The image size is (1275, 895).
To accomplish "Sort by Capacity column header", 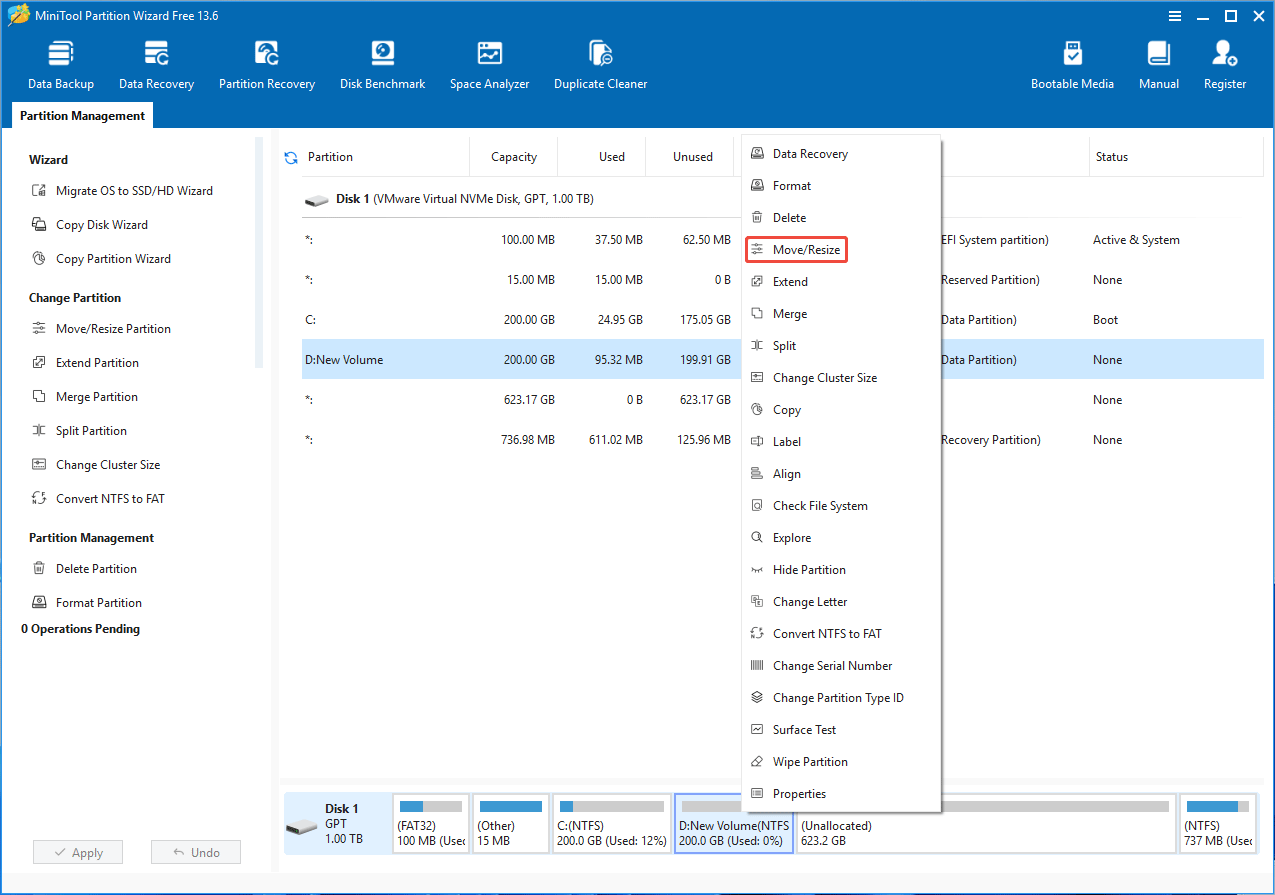I will coord(514,157).
